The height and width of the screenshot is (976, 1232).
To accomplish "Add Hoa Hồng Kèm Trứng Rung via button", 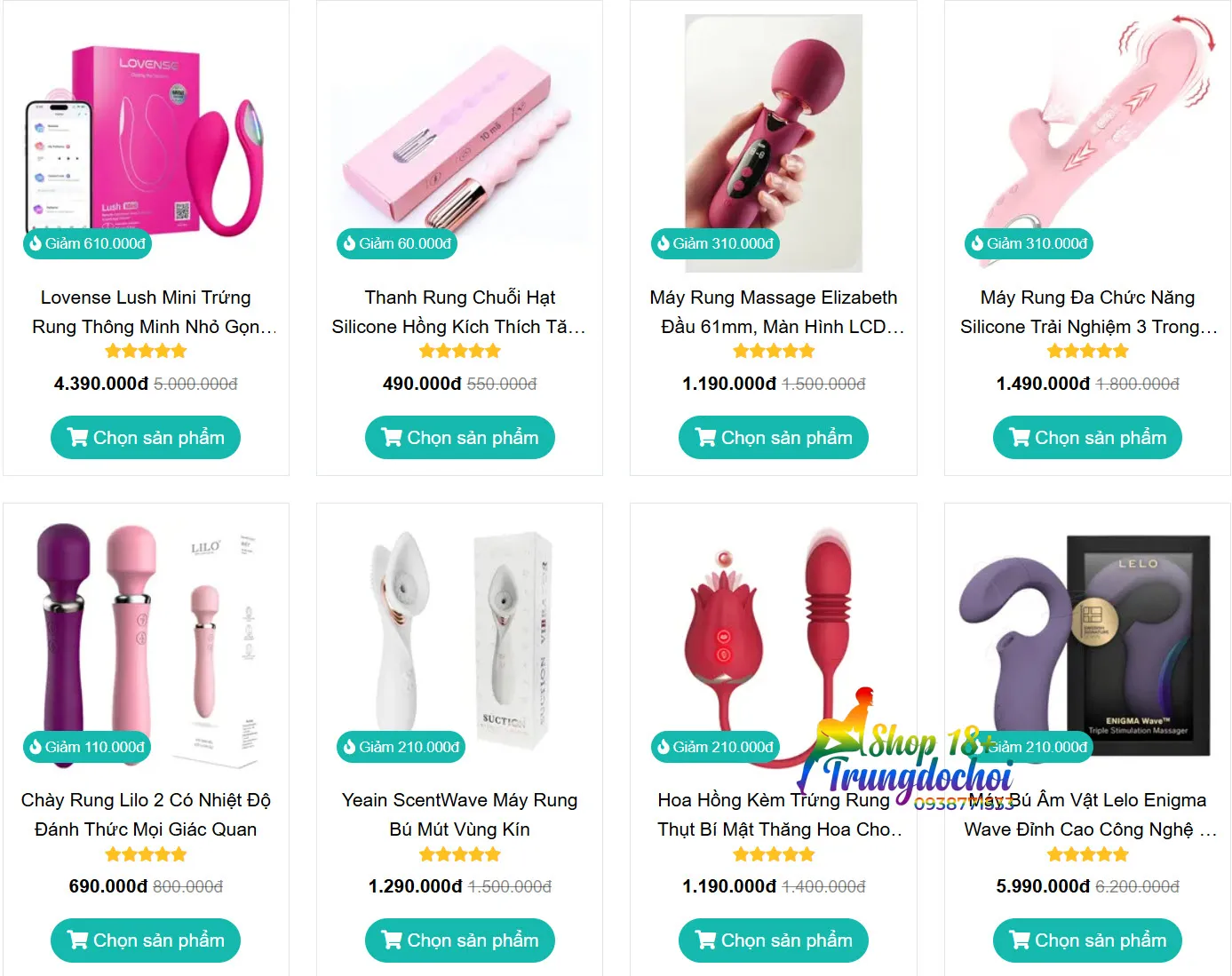I will coord(774,940).
